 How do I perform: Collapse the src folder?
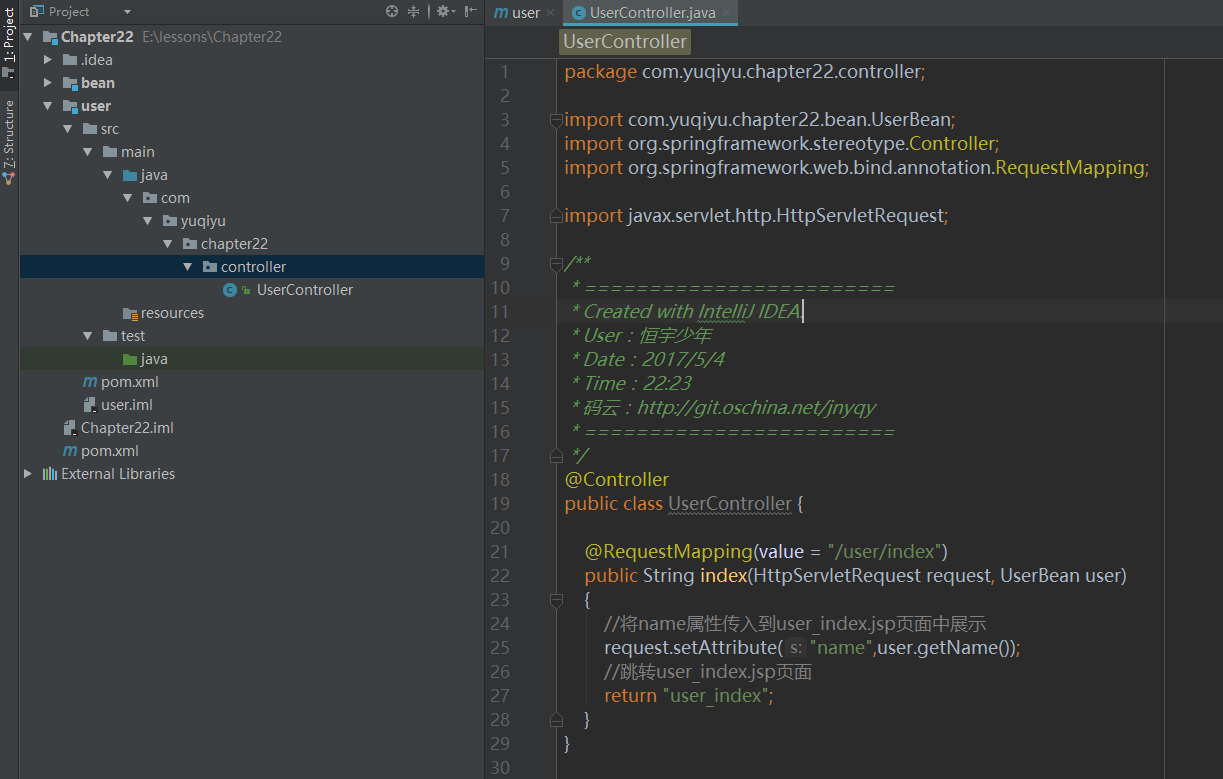[68, 129]
